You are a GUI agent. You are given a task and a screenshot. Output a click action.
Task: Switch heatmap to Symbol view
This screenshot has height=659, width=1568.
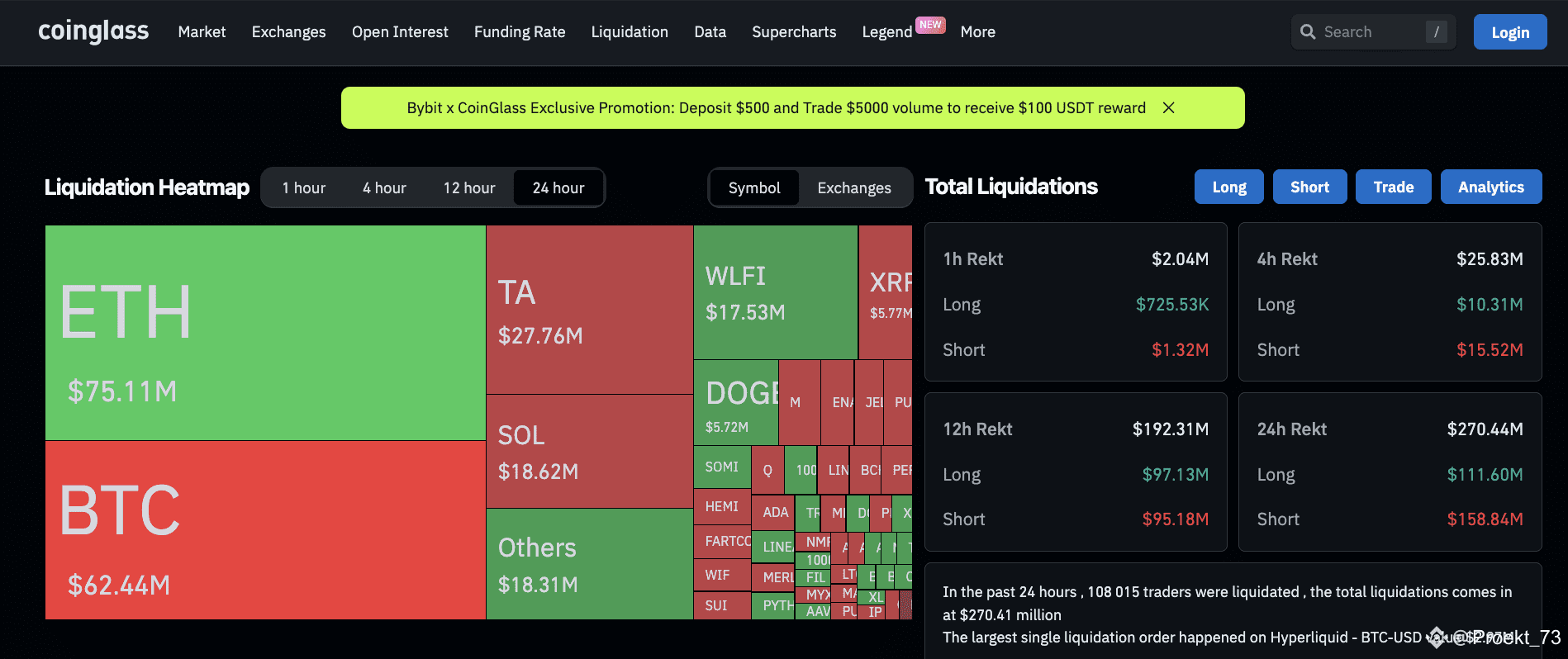coord(754,188)
